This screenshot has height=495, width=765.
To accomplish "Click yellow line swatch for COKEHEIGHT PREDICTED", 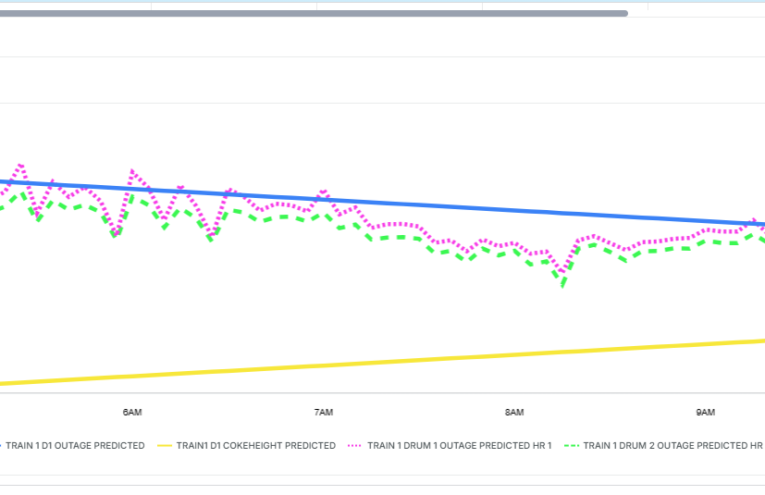I will point(165,446).
